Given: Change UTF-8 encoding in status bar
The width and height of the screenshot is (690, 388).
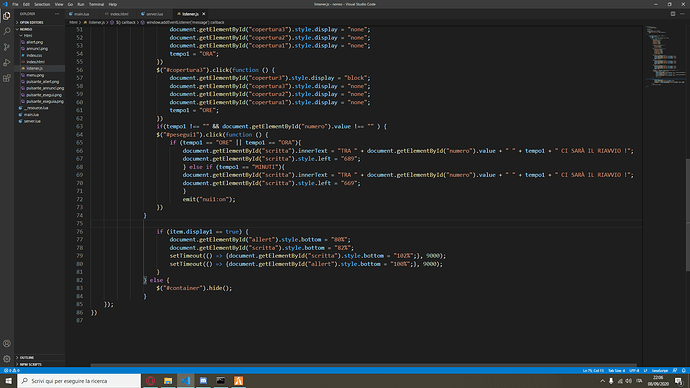Looking at the screenshot, I should pos(634,370).
